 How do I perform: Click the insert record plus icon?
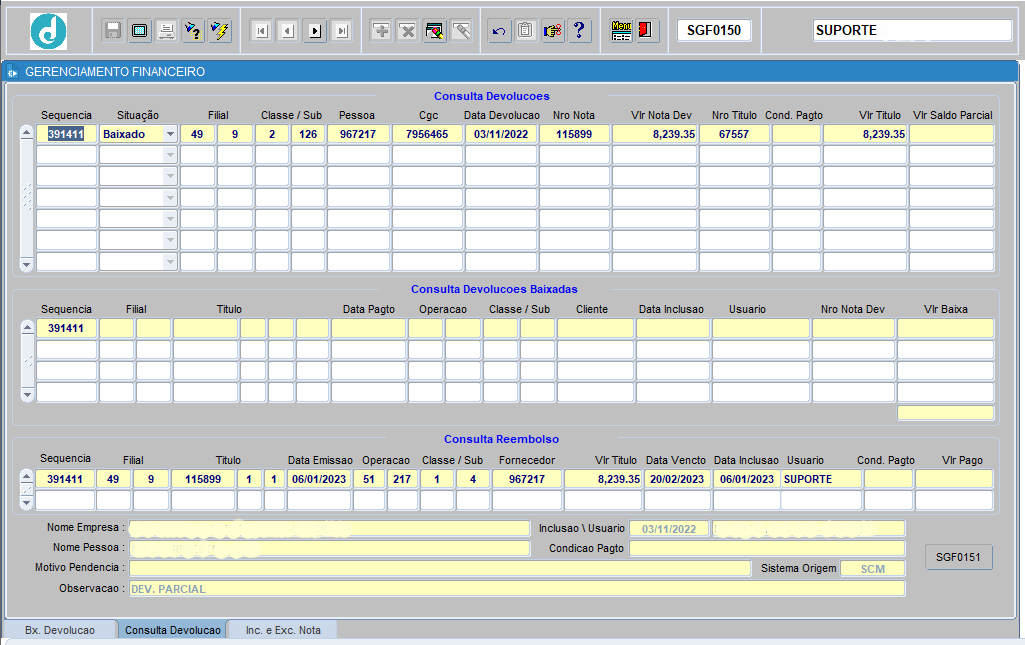tap(381, 31)
